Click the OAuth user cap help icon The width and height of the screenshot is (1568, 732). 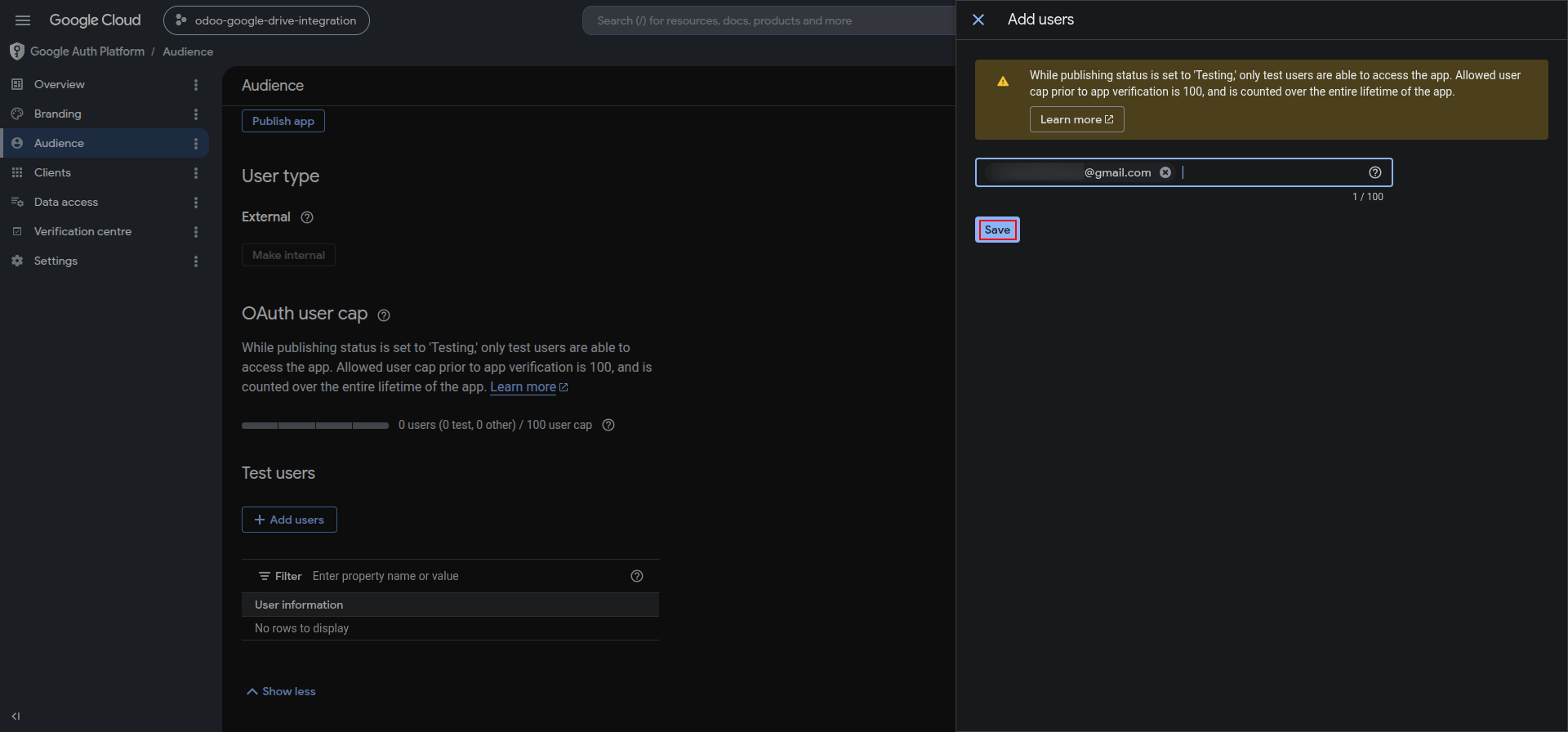pos(384,315)
